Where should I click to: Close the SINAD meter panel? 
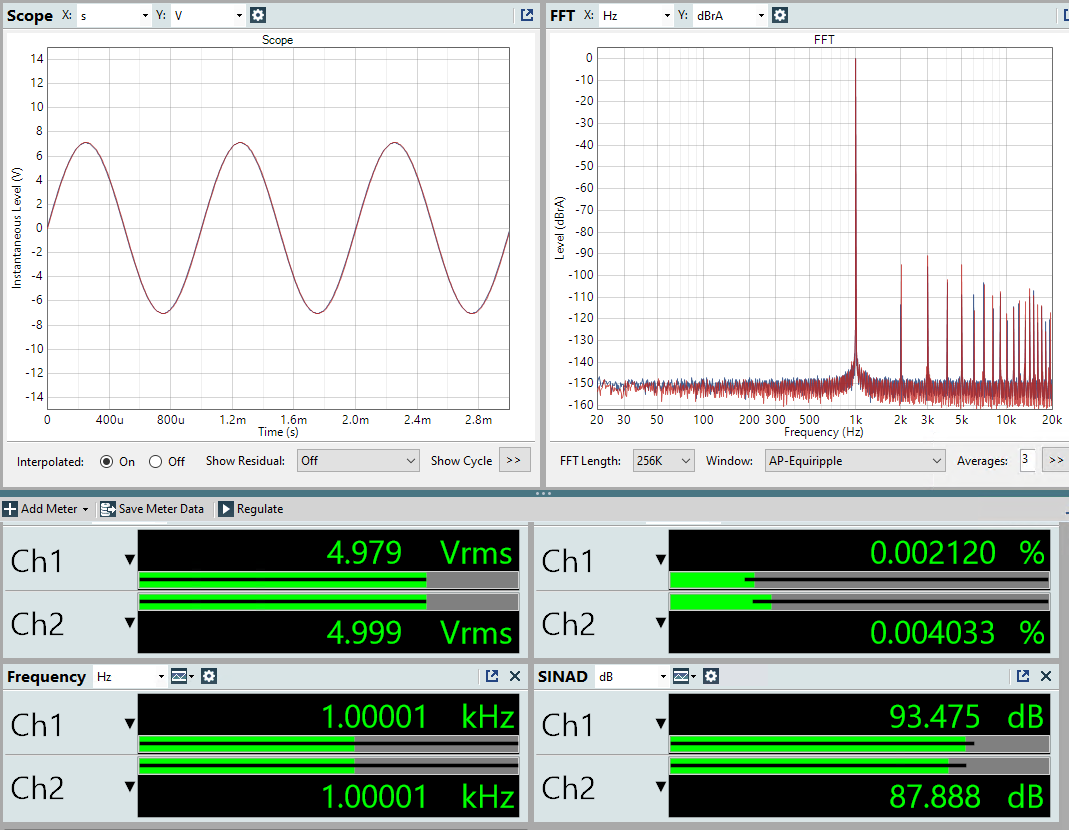point(1046,676)
